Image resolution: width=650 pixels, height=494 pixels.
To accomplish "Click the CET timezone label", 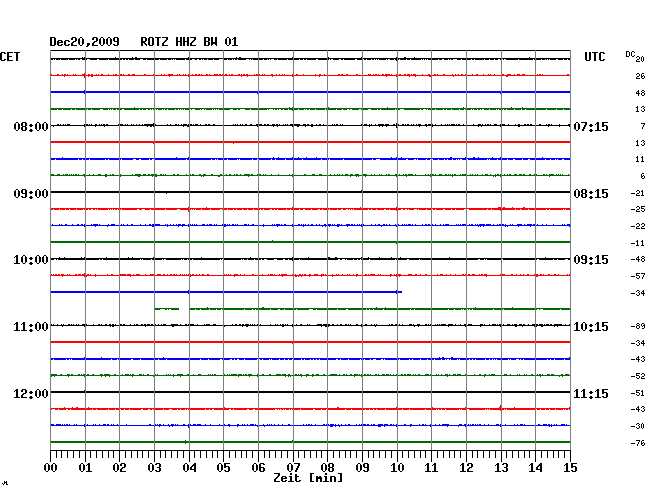I will tap(10, 57).
